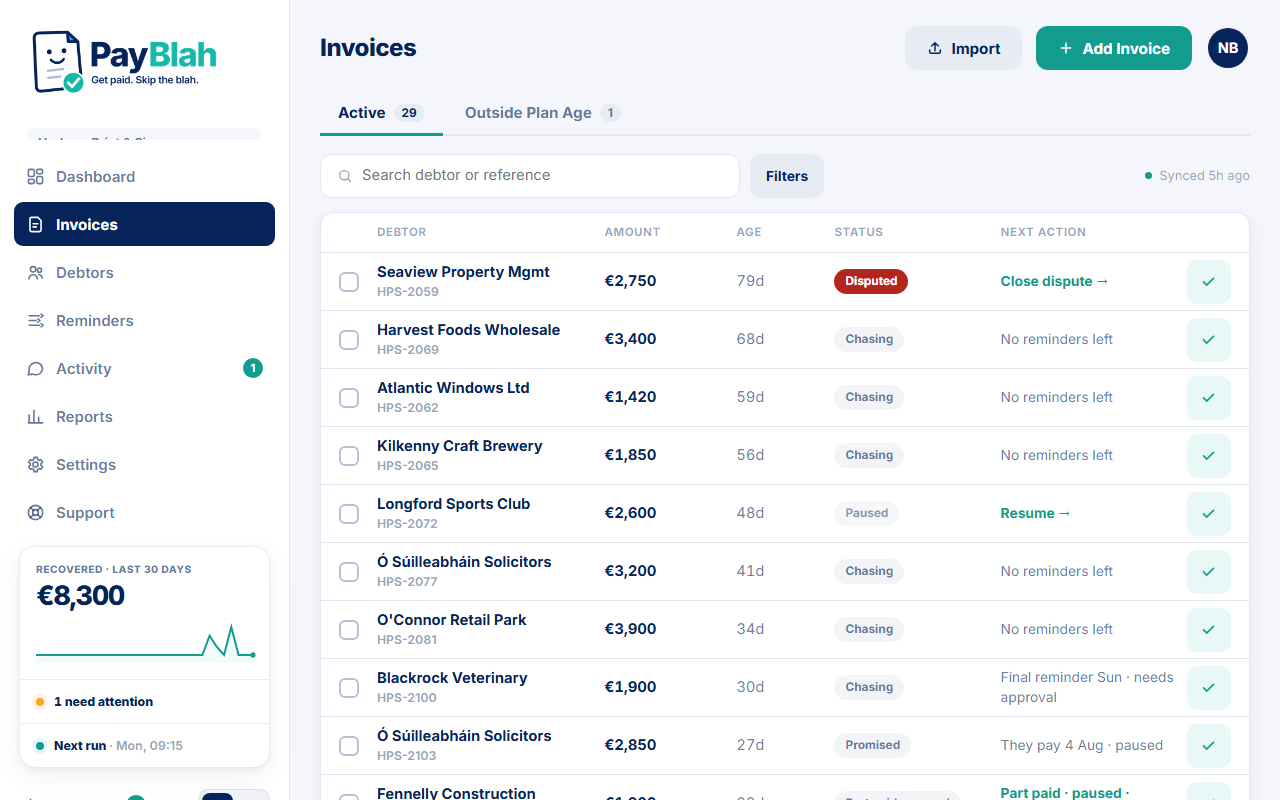
Task: Click the checkmark button for Harvest Foods Wholesale
Action: coord(1209,340)
